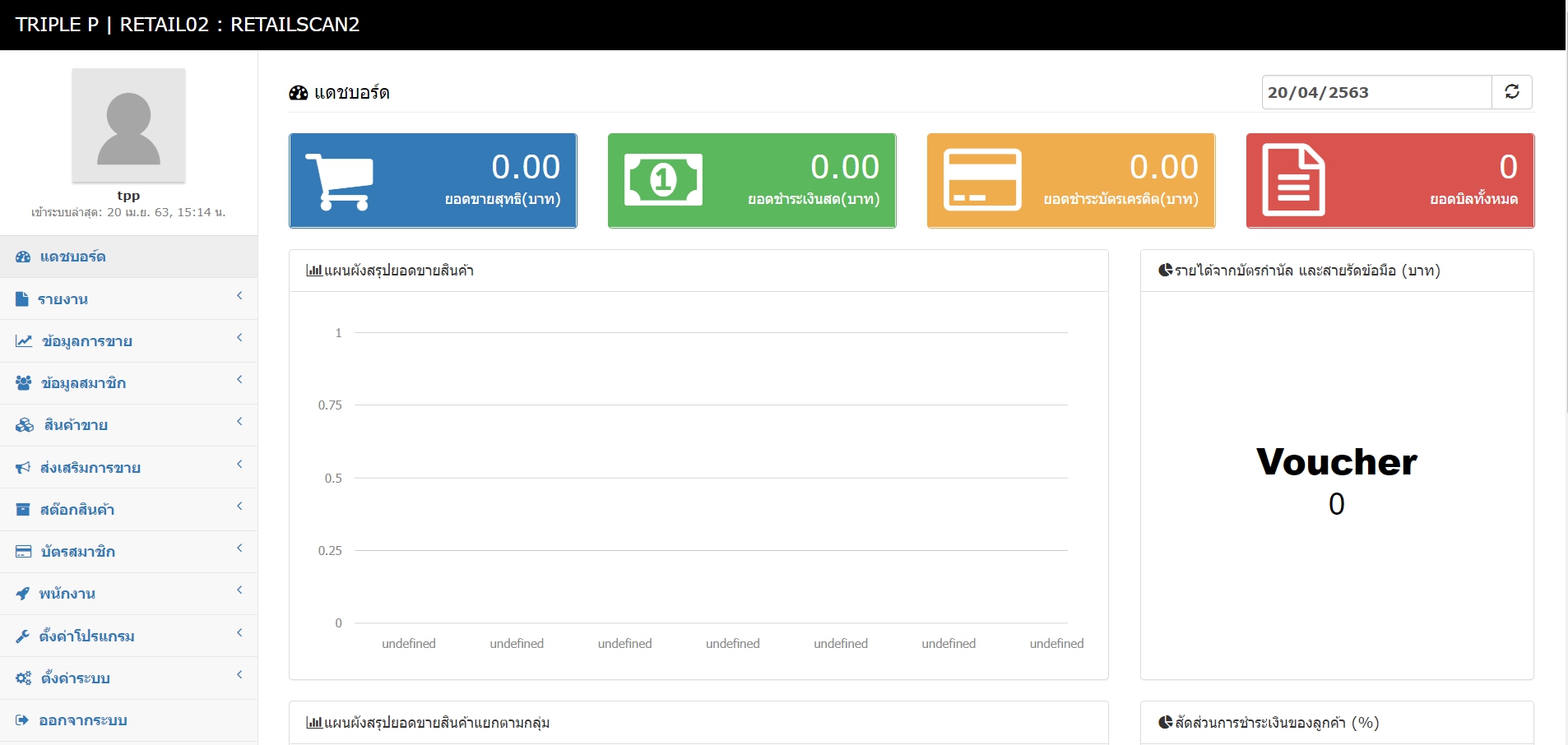Open the แดชบอร์ด sidebar menu item
Image resolution: width=1568 pixels, height=745 pixels.
point(128,257)
